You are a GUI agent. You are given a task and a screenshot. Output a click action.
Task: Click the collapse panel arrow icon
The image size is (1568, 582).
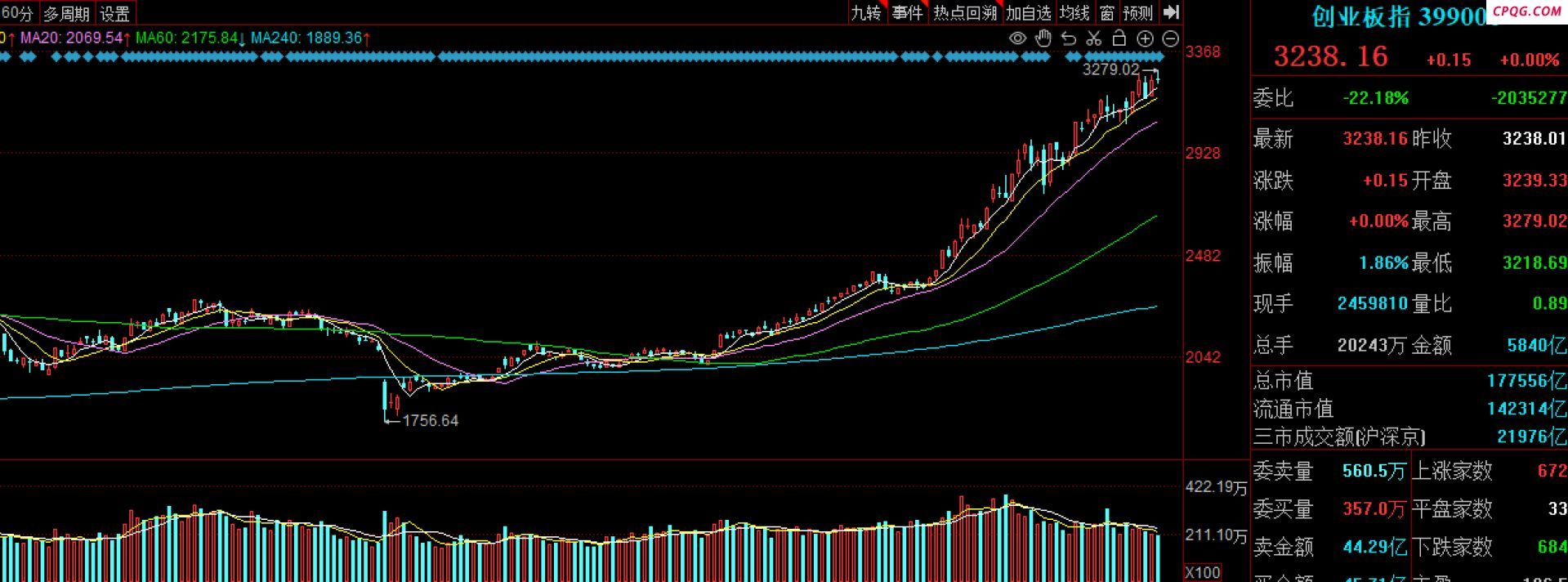1171,12
